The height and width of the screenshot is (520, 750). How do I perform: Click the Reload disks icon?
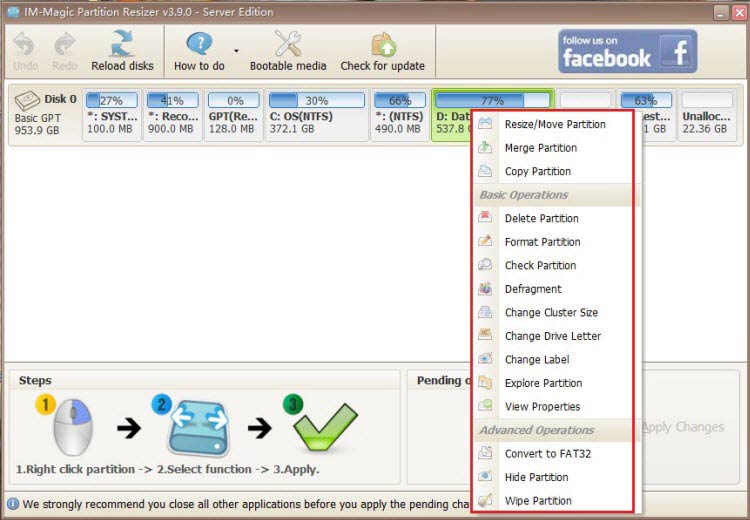pos(122,44)
